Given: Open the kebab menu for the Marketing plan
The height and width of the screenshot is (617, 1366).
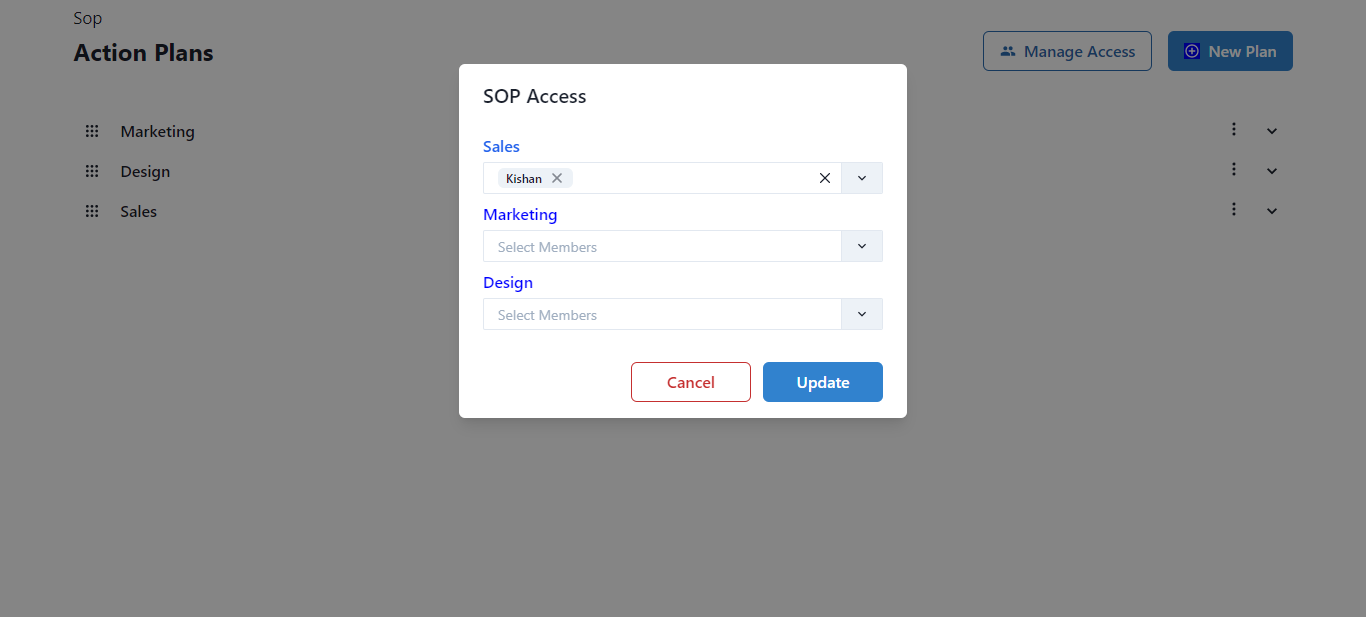Looking at the screenshot, I should (x=1233, y=129).
